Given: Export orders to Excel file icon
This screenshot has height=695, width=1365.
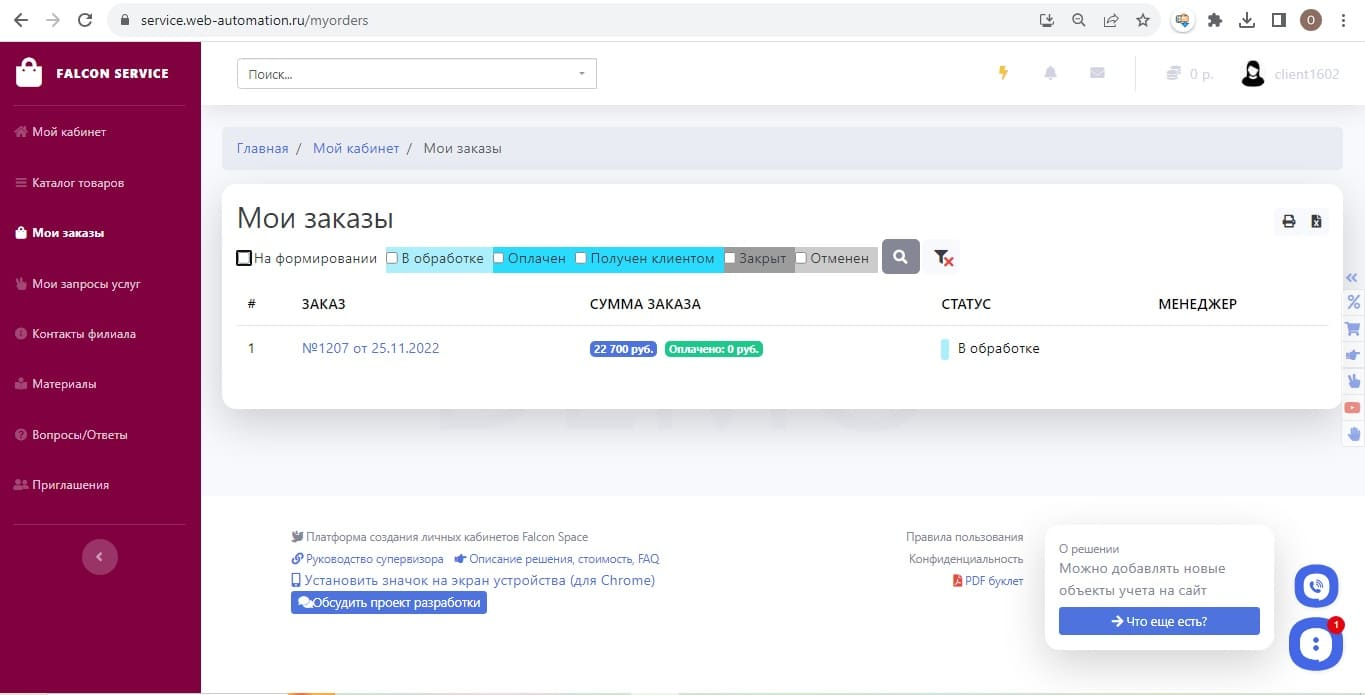Looking at the screenshot, I should coord(1316,221).
